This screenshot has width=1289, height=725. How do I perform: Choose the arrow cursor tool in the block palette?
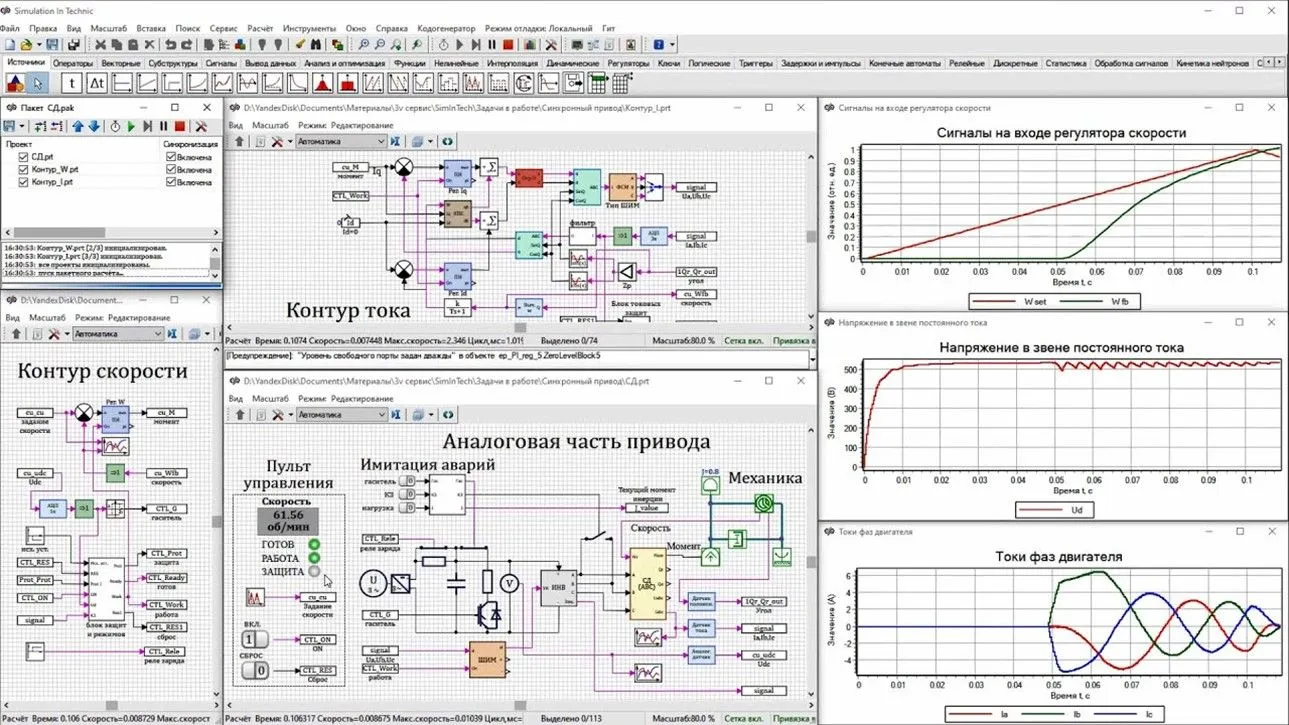pyautogui.click(x=38, y=83)
